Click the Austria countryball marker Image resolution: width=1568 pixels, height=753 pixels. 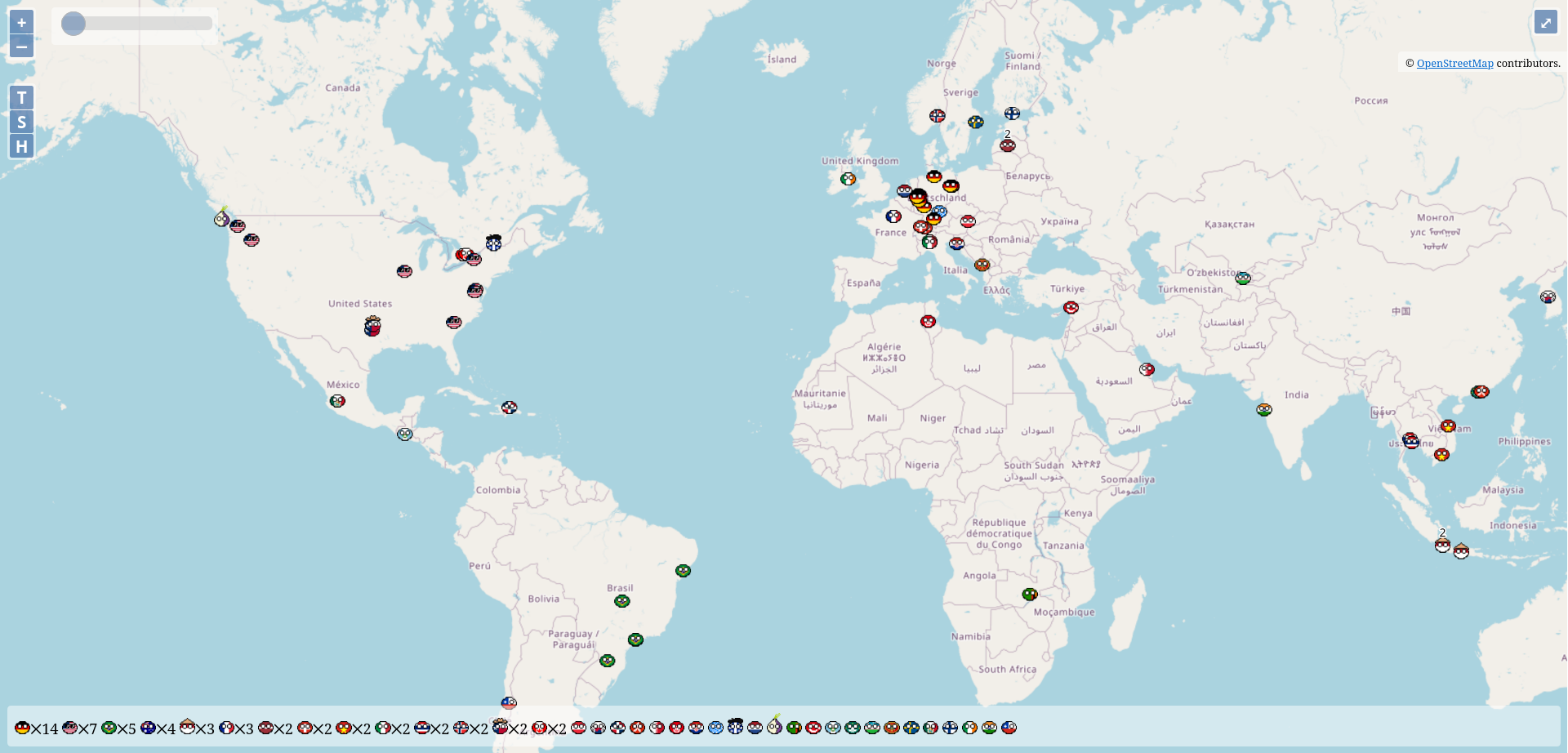[968, 221]
